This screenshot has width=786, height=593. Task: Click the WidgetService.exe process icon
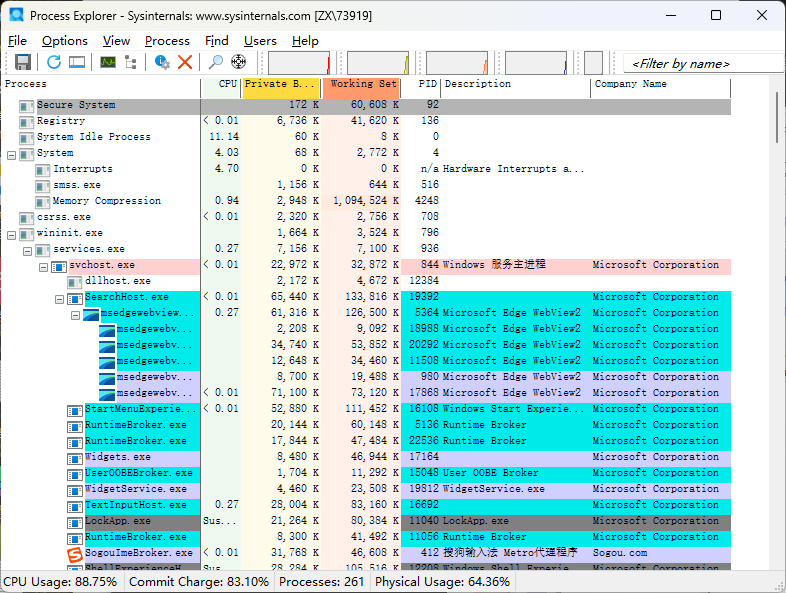click(75, 491)
